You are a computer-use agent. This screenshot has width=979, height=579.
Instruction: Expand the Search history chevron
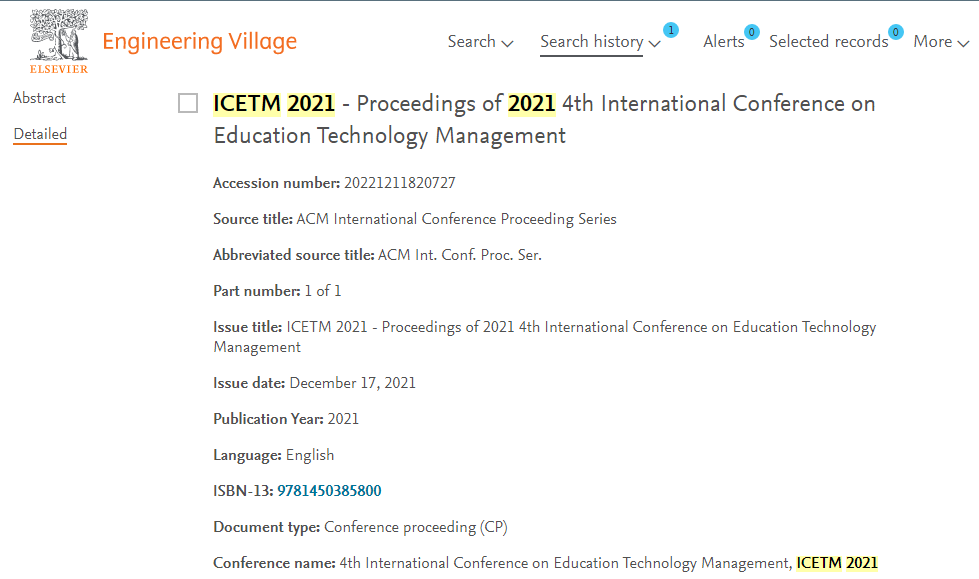[654, 43]
